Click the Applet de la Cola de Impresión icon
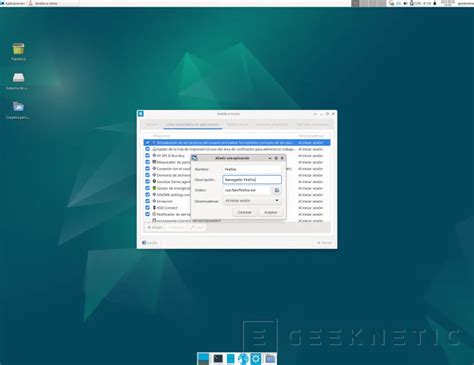Viewport: 474px width, 365px height. (x=154, y=149)
